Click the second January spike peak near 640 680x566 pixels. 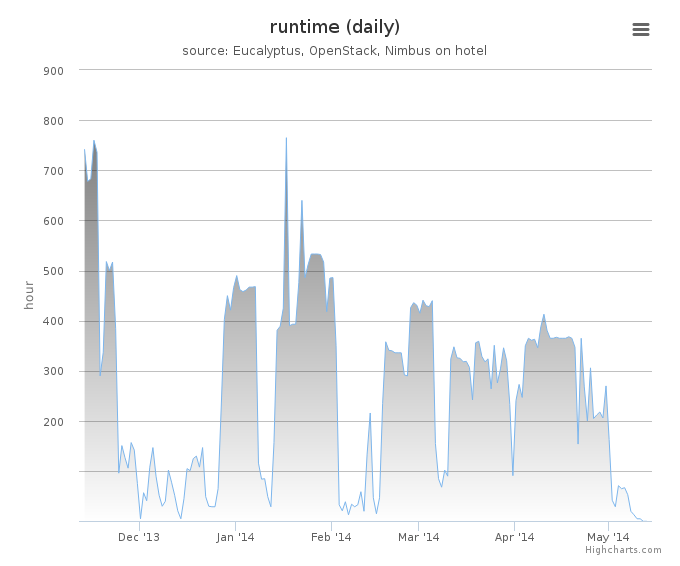tap(302, 201)
